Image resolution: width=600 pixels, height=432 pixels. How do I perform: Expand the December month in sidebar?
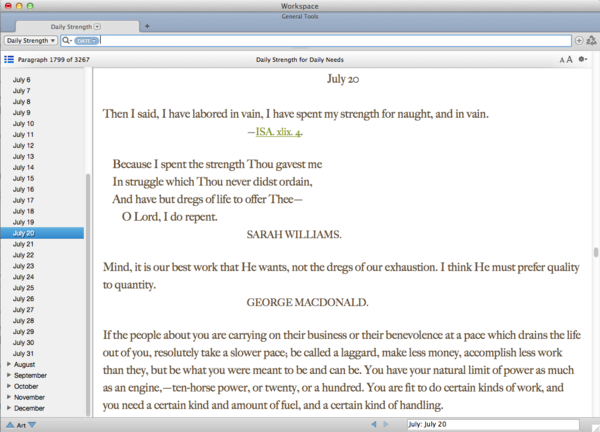pos(9,408)
